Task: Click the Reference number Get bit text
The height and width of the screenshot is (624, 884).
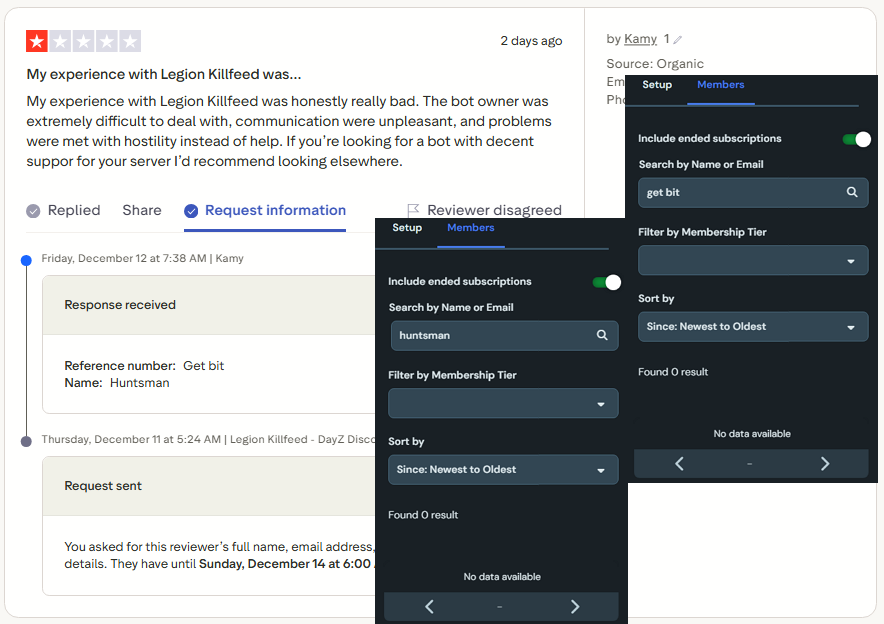Action: pos(144,366)
